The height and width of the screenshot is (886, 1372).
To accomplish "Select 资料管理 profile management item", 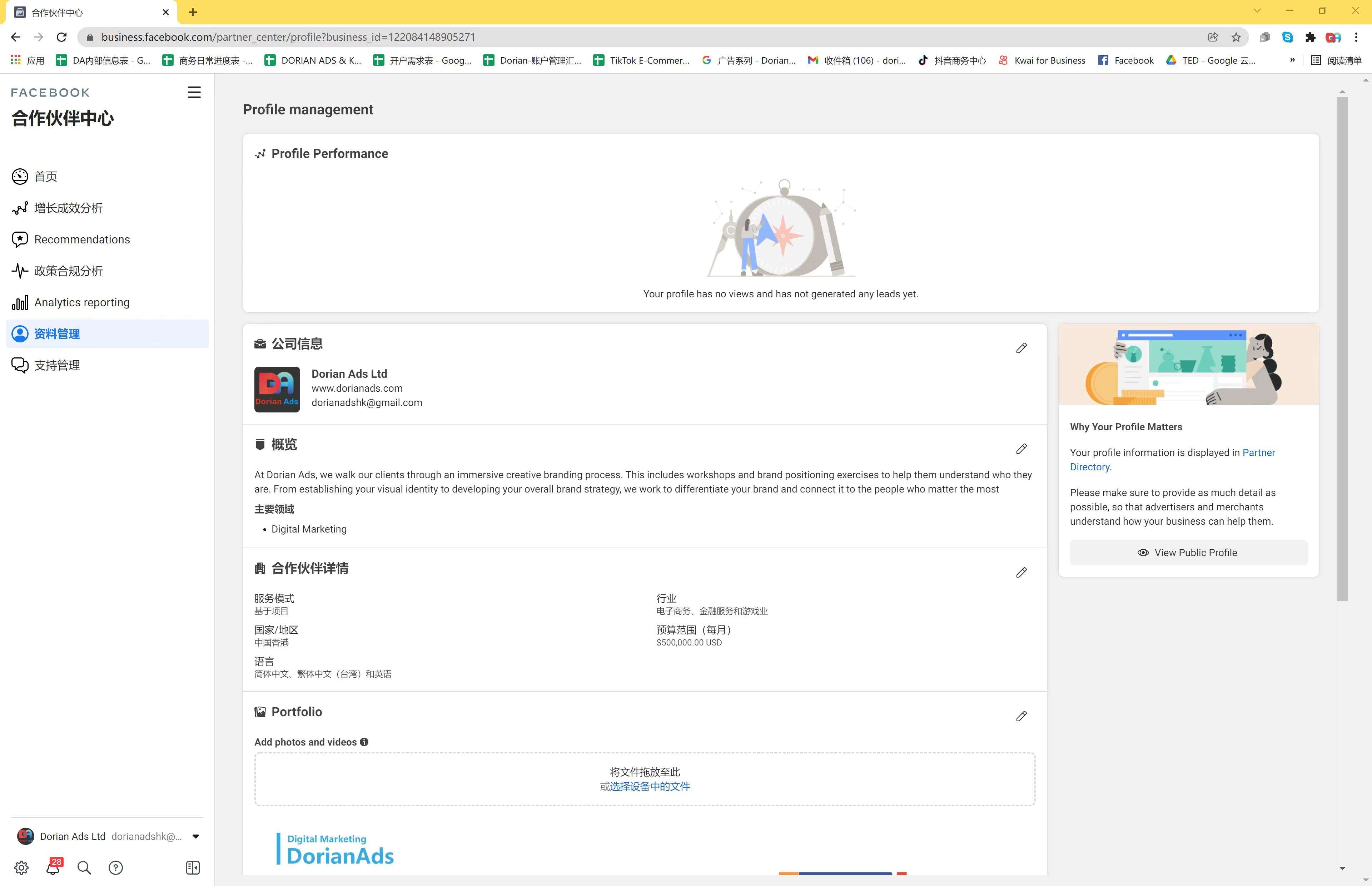I will pyautogui.click(x=107, y=334).
